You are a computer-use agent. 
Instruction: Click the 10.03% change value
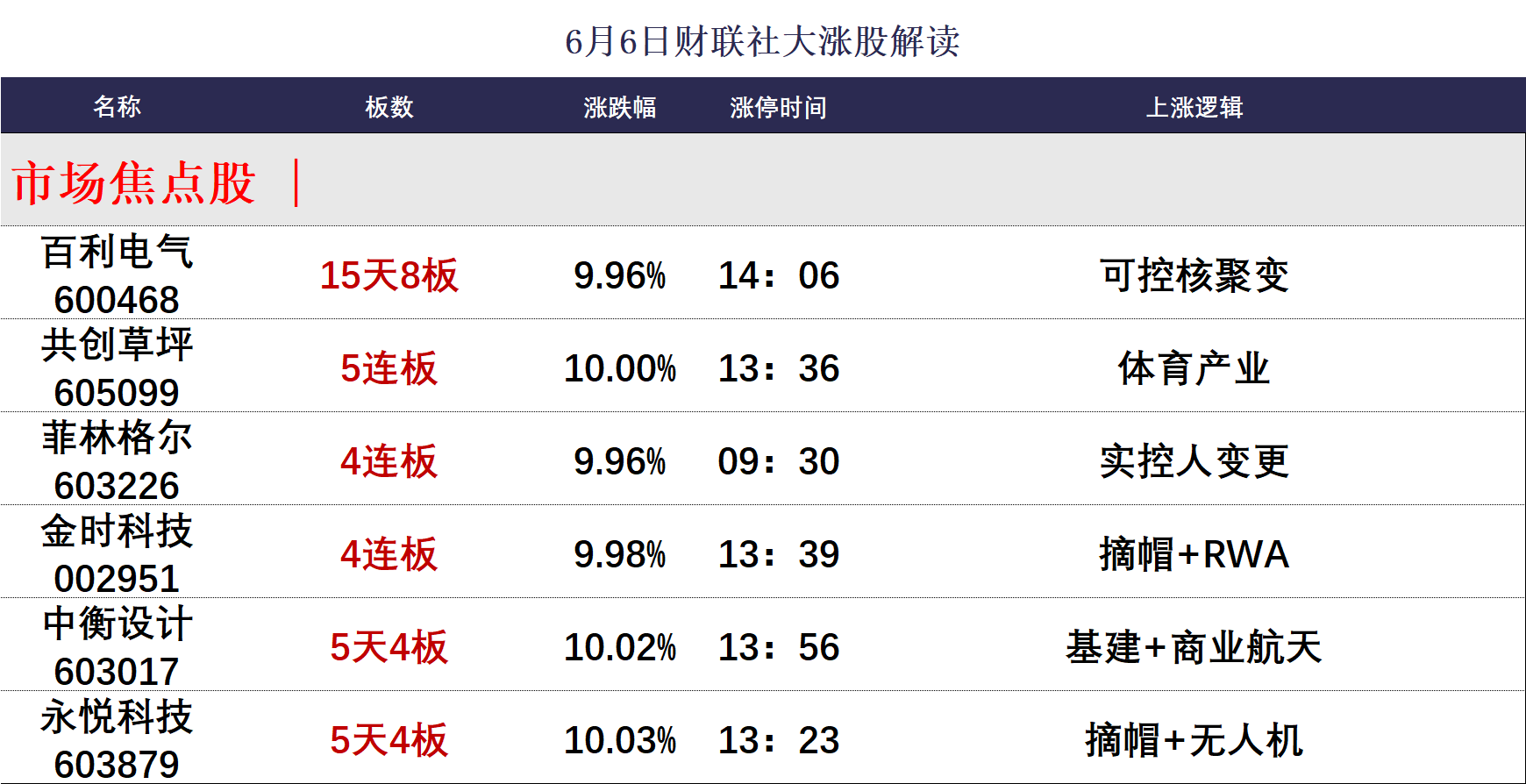pos(619,740)
